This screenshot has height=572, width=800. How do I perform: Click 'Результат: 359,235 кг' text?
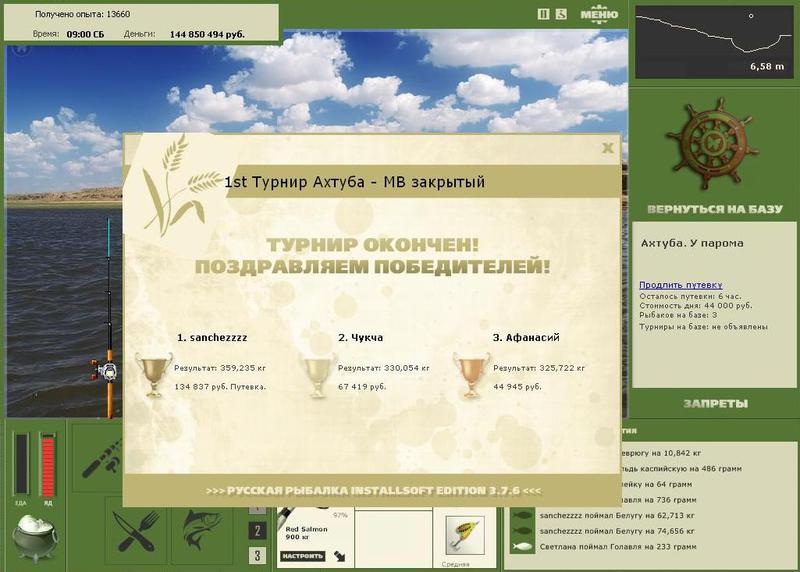[x=220, y=368]
